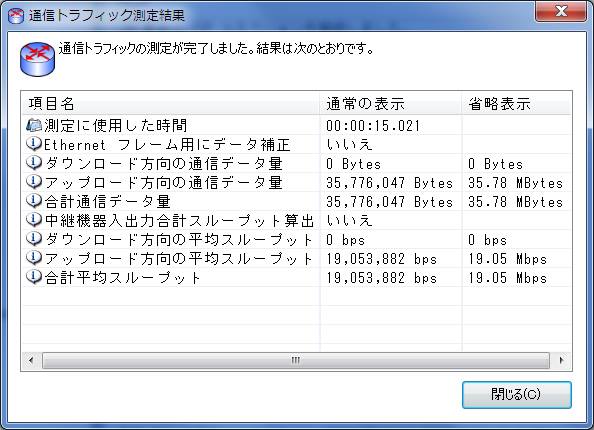The image size is (594, 430).
Task: Select the info icon for アップロード方向の通信データ量
Action: (x=34, y=182)
